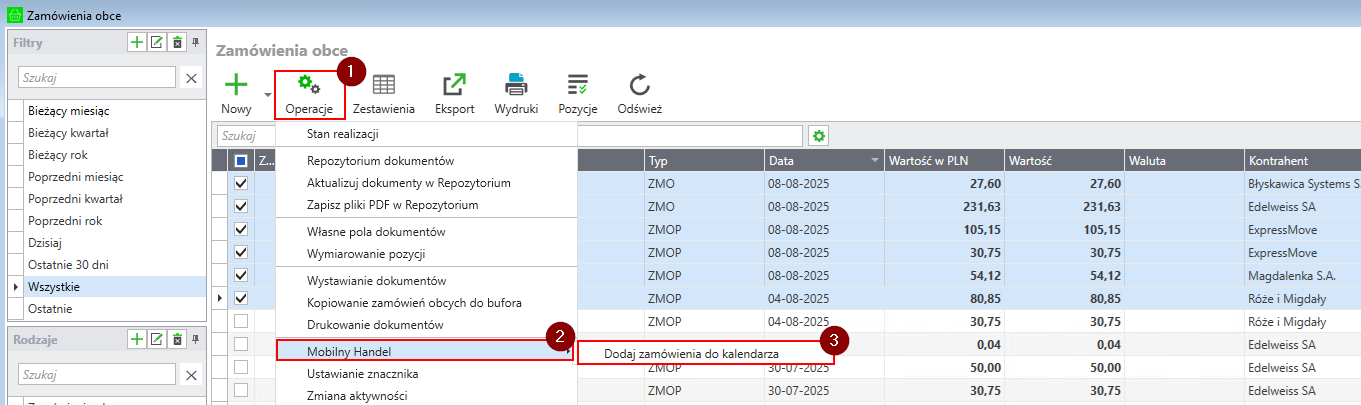The width and height of the screenshot is (1361, 405).
Task: Click the Filtry search input field
Action: pos(97,77)
